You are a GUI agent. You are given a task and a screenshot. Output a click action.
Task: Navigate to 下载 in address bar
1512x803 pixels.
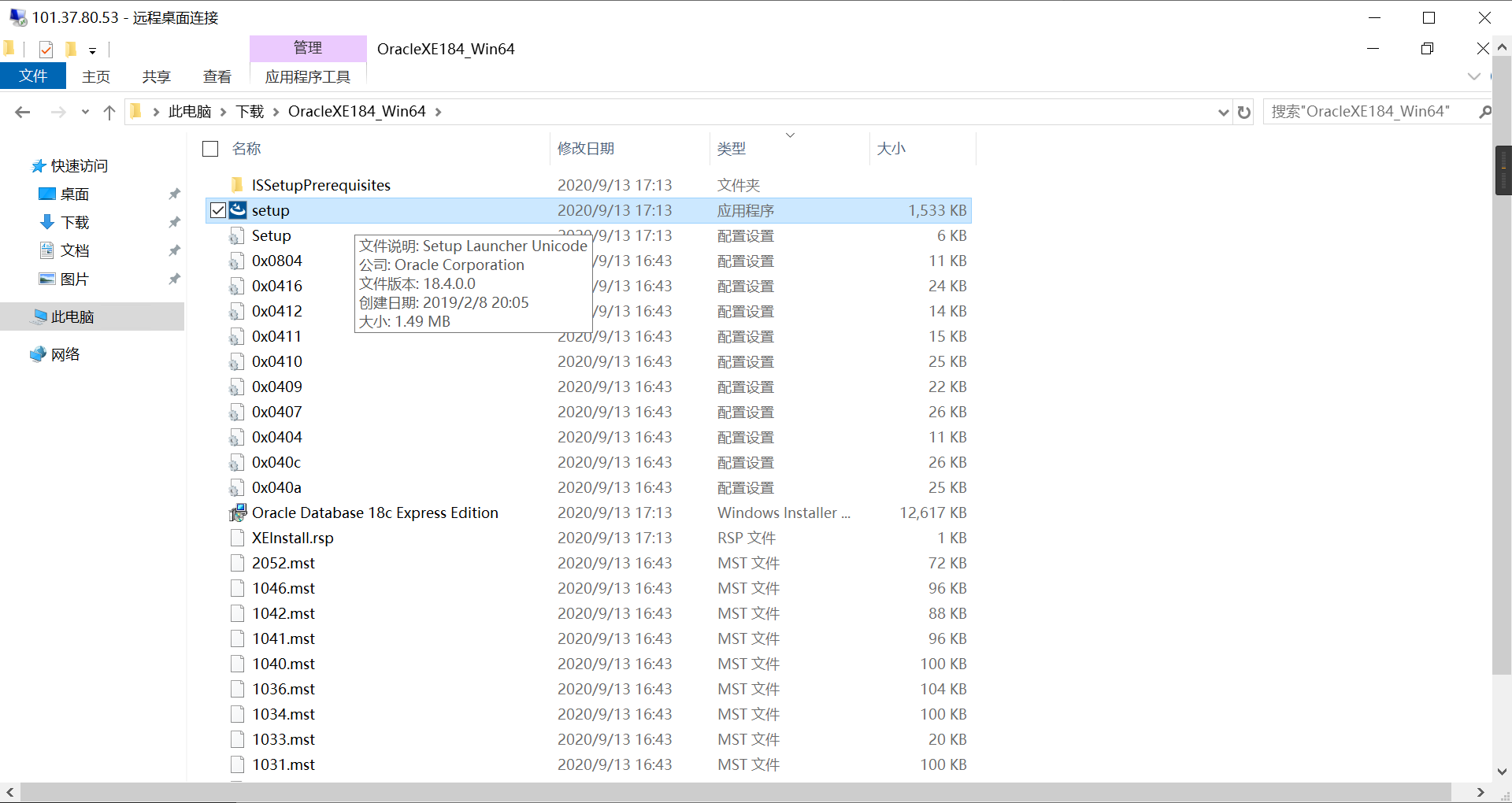click(x=250, y=112)
